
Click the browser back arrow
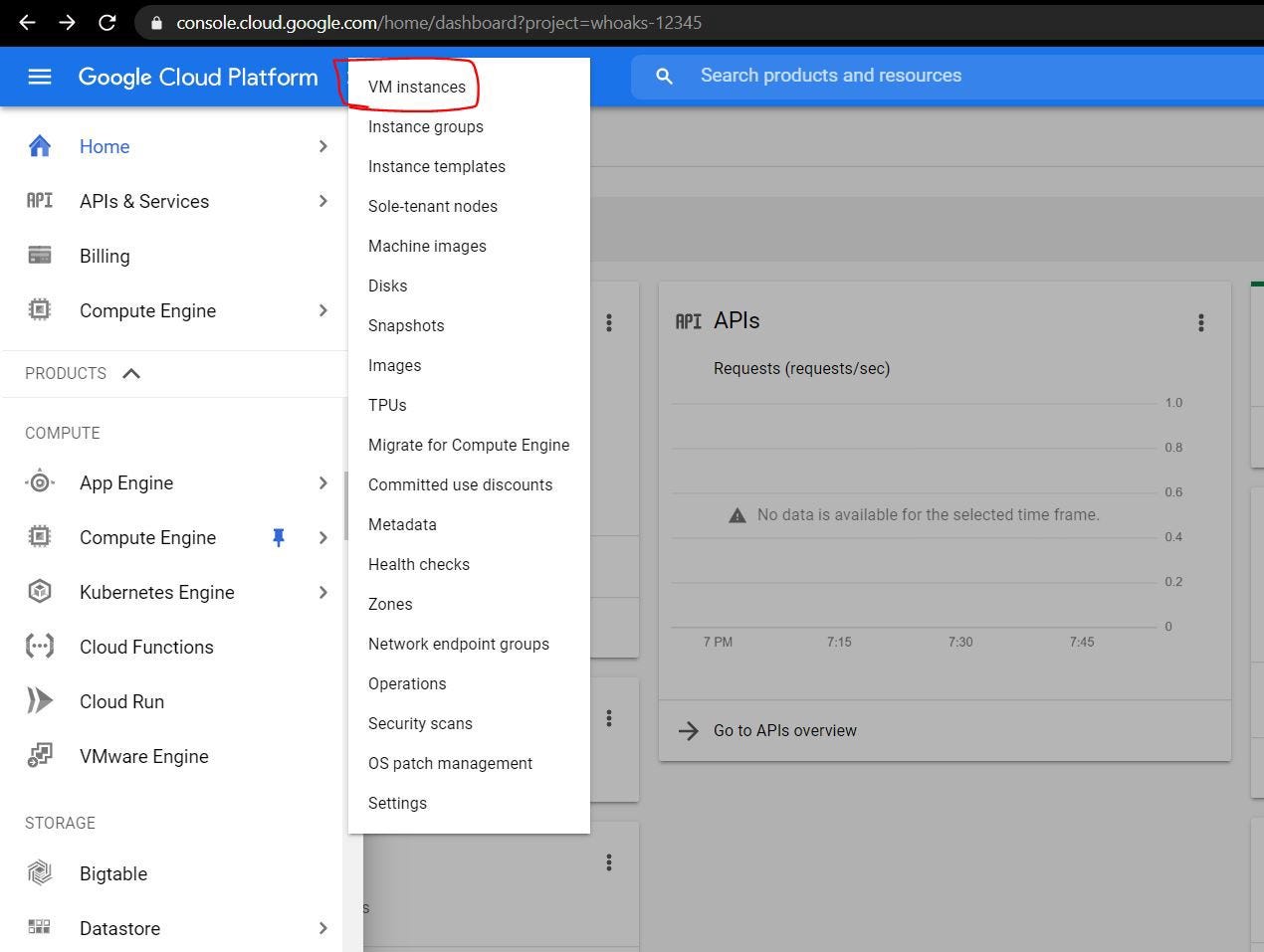click(27, 22)
